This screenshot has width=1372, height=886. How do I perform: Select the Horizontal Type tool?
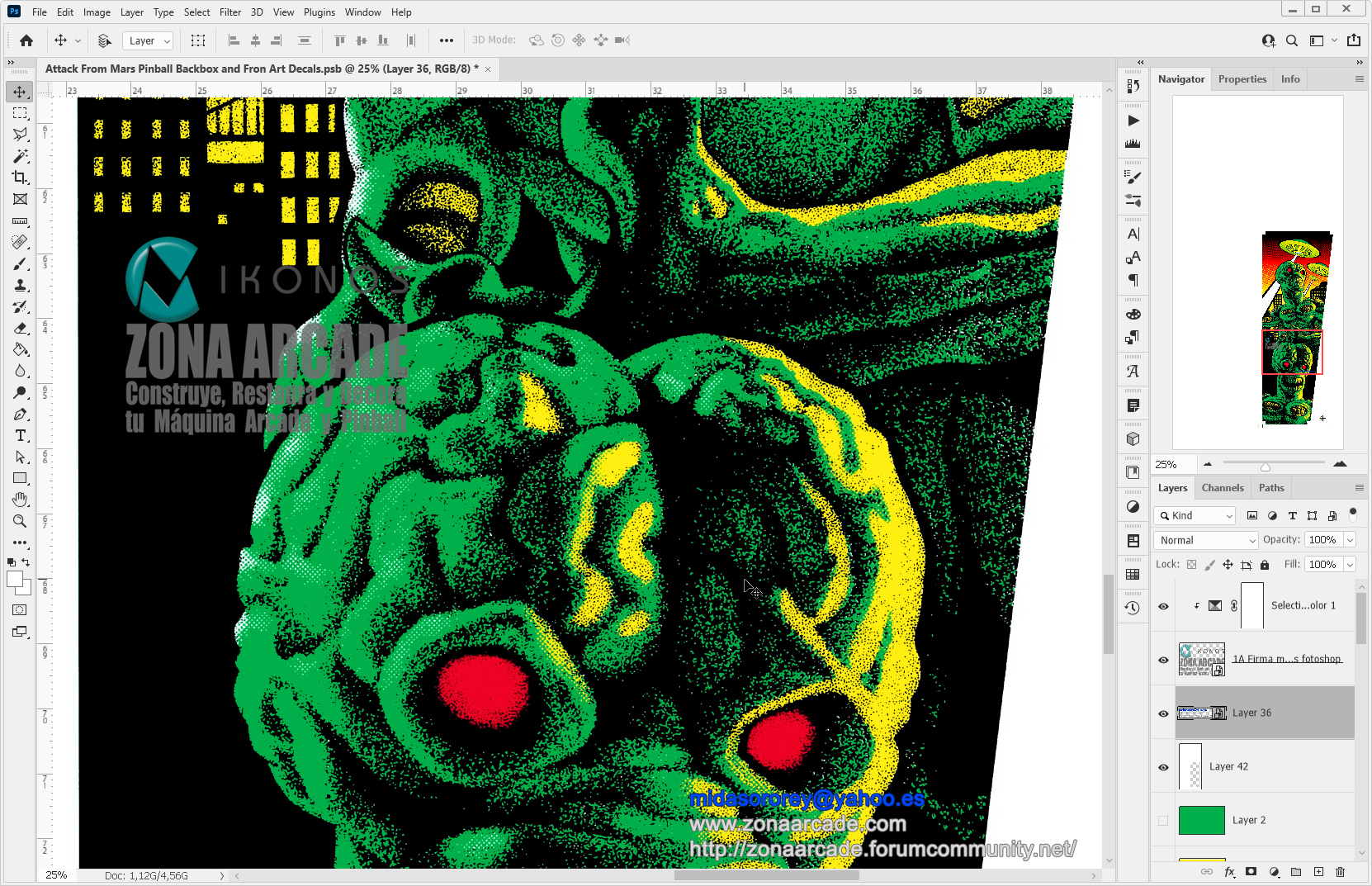pyautogui.click(x=20, y=435)
